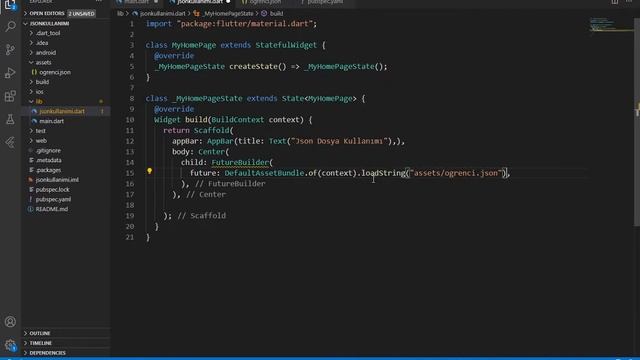Open the Extensions view

coord(10,96)
